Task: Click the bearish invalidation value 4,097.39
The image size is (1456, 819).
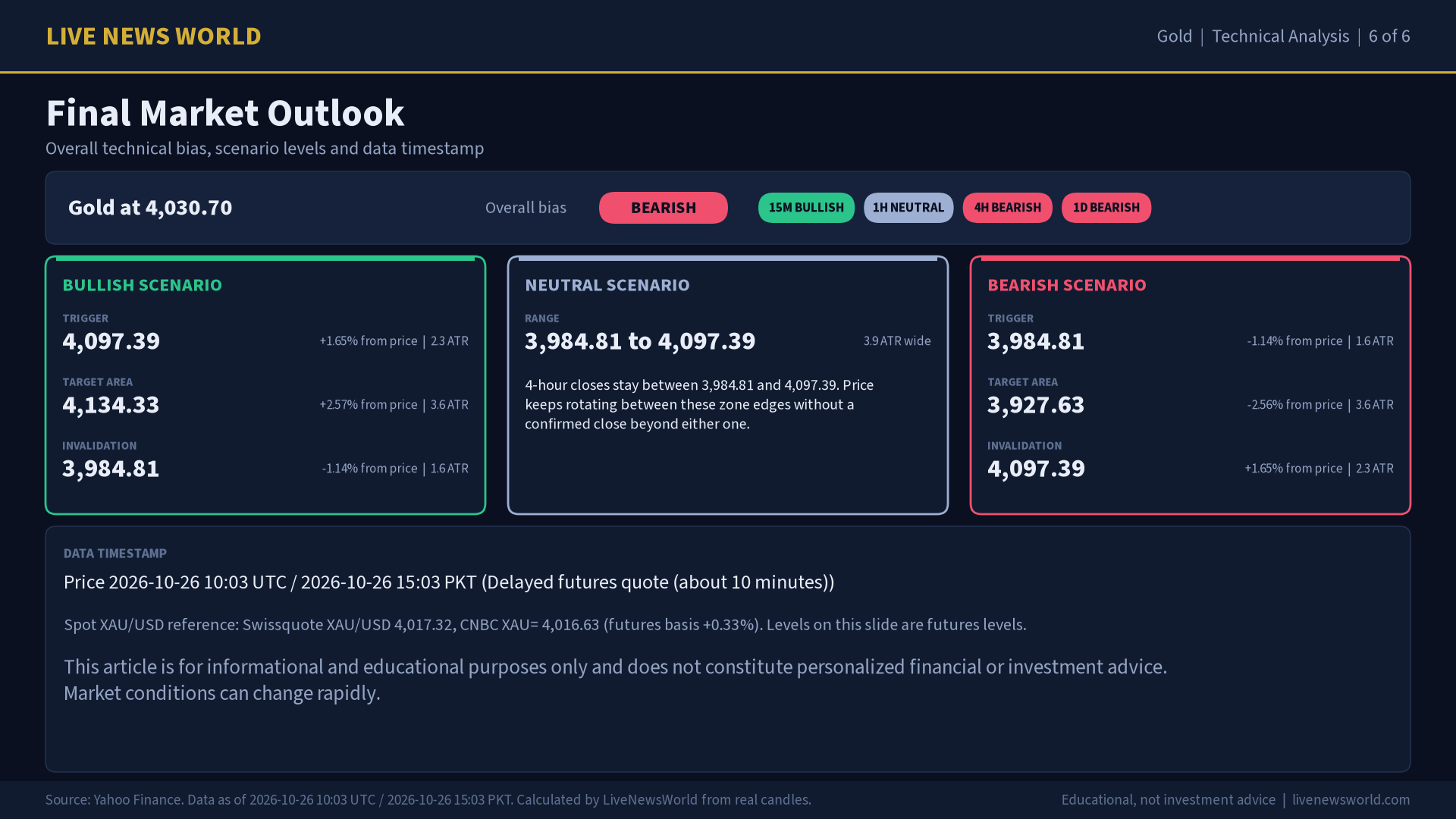Action: click(x=1036, y=469)
